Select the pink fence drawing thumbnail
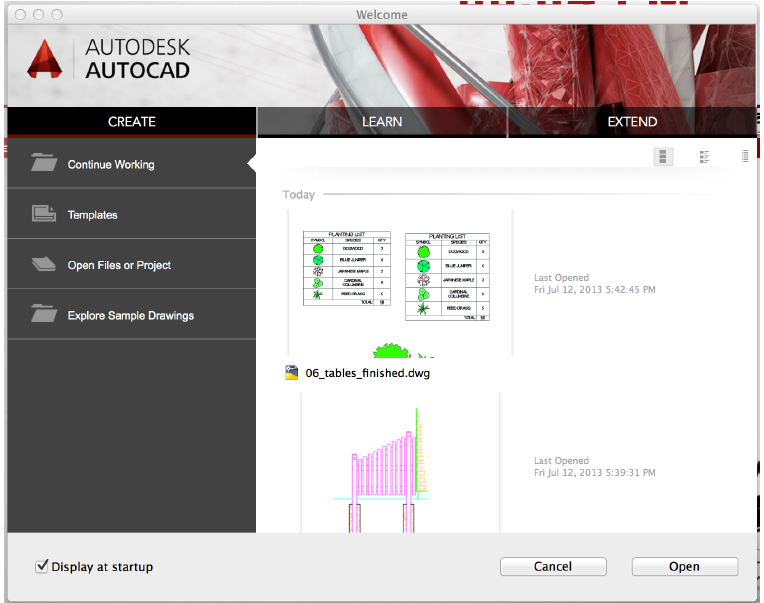 point(400,463)
